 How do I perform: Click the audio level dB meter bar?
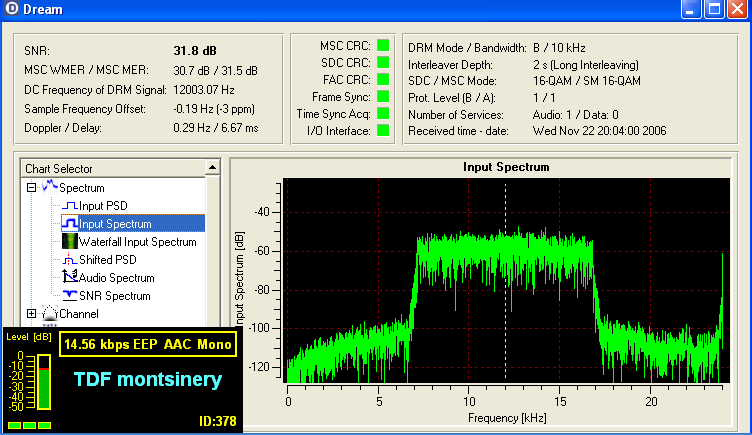(44, 382)
